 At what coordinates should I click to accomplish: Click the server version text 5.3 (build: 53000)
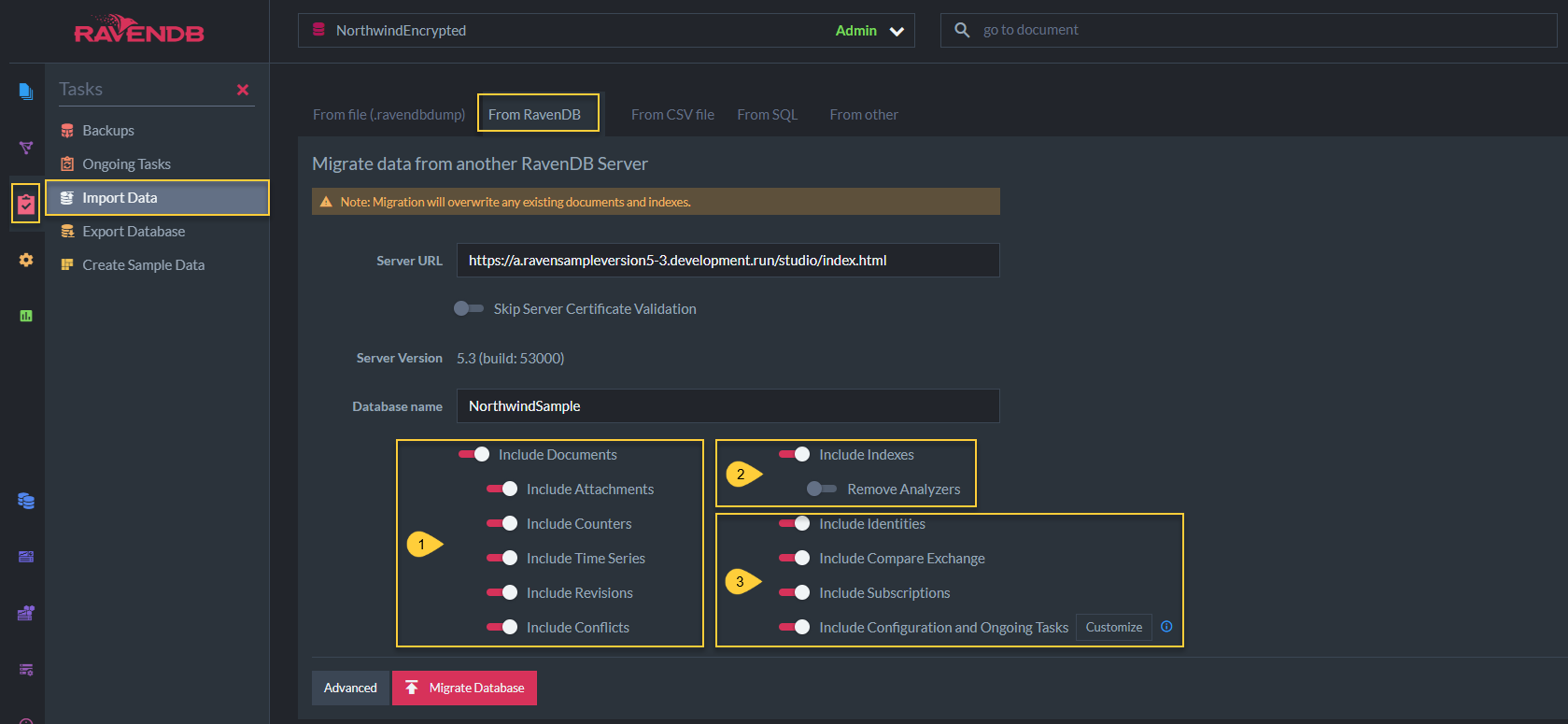[x=510, y=358]
